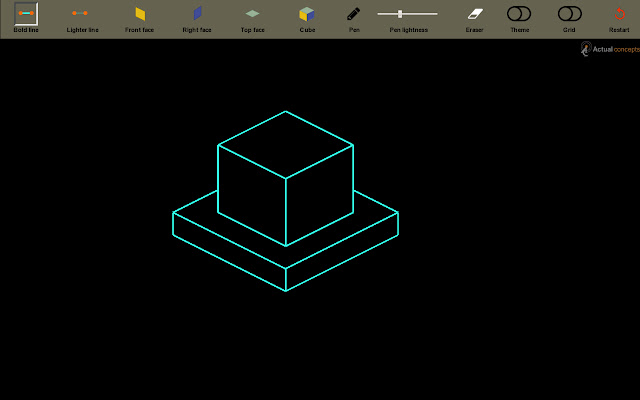Select the Cube tool
Viewport: 640px width, 400px height.
tap(307, 14)
